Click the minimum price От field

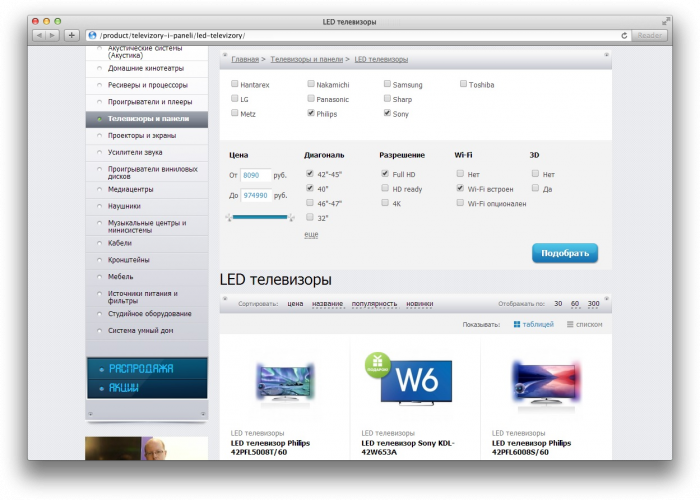click(x=255, y=175)
